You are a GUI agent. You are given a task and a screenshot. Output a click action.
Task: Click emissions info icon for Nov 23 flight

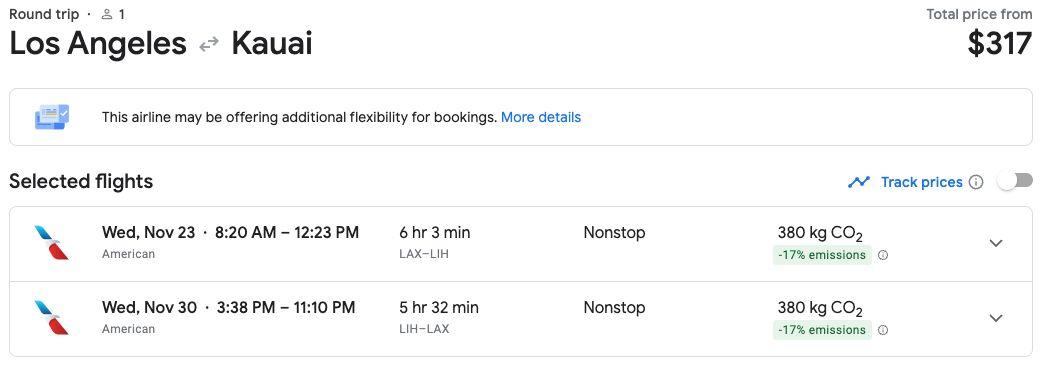point(883,255)
